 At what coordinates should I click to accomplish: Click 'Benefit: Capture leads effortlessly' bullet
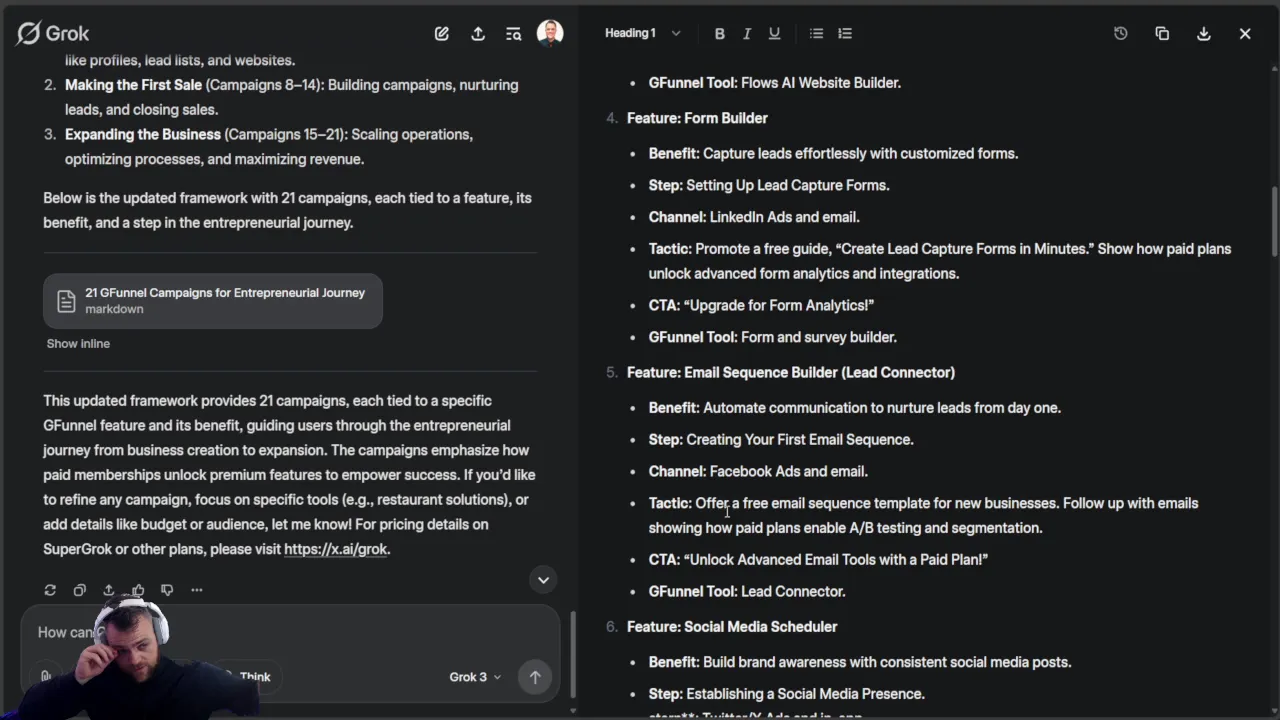pyautogui.click(x=833, y=154)
